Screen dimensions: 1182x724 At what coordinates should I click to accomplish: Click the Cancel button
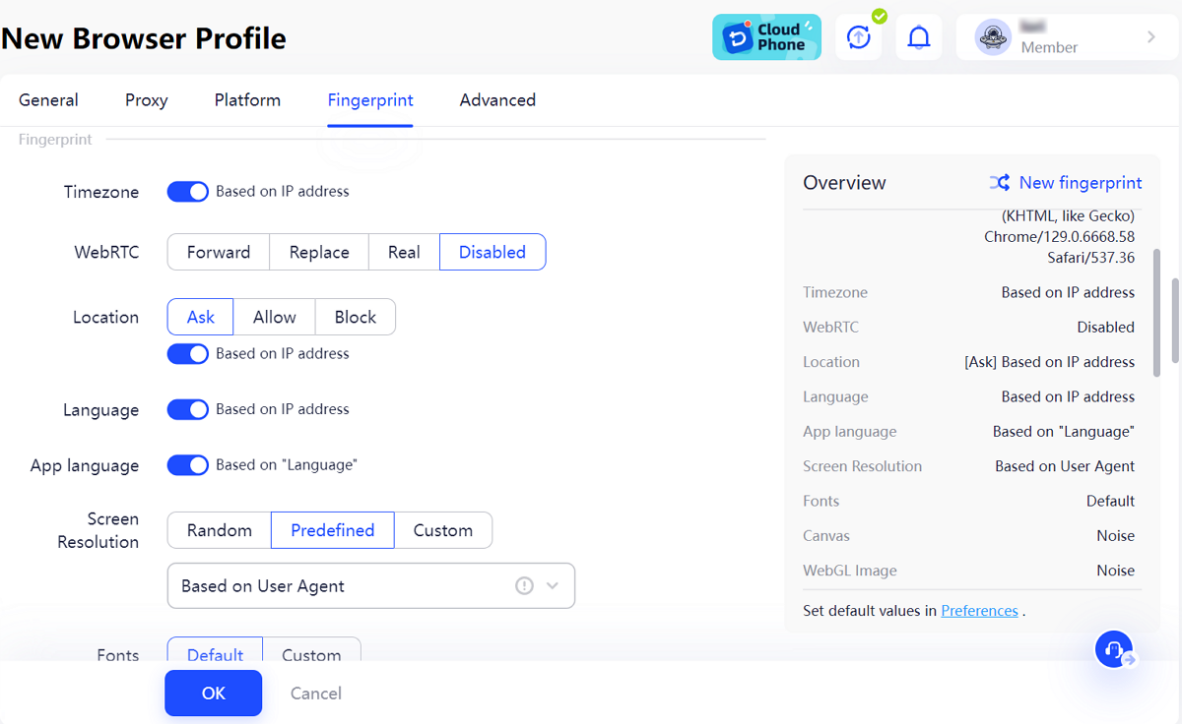tap(316, 693)
